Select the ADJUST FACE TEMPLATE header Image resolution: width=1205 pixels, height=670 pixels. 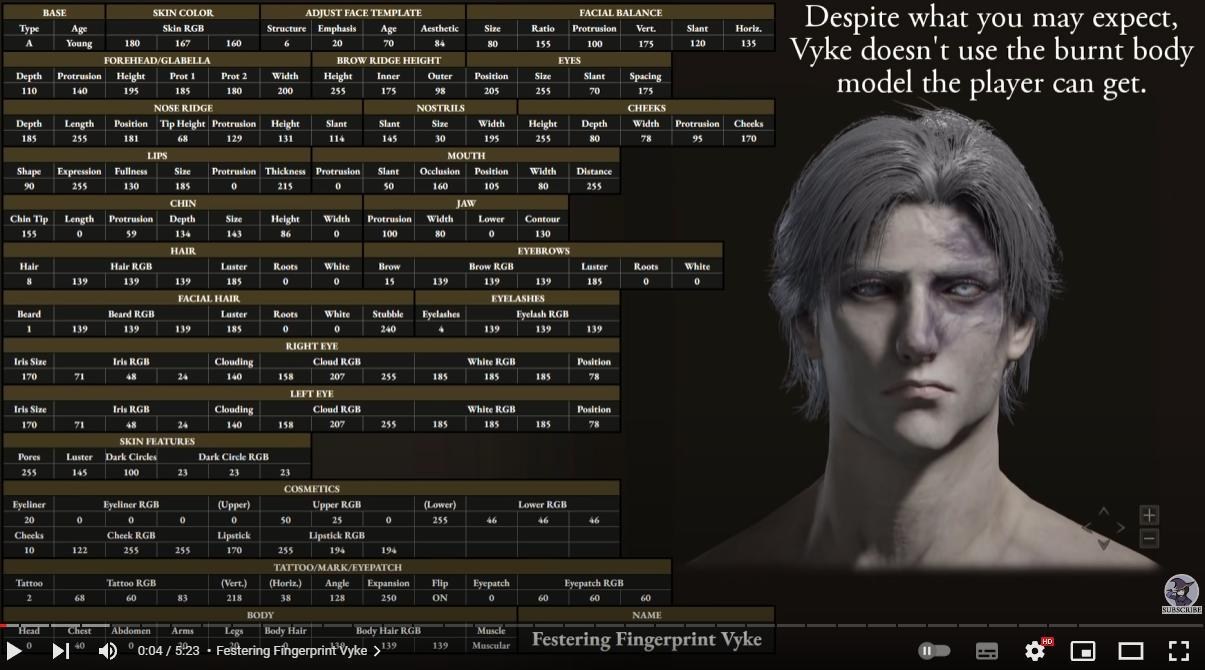pyautogui.click(x=363, y=13)
